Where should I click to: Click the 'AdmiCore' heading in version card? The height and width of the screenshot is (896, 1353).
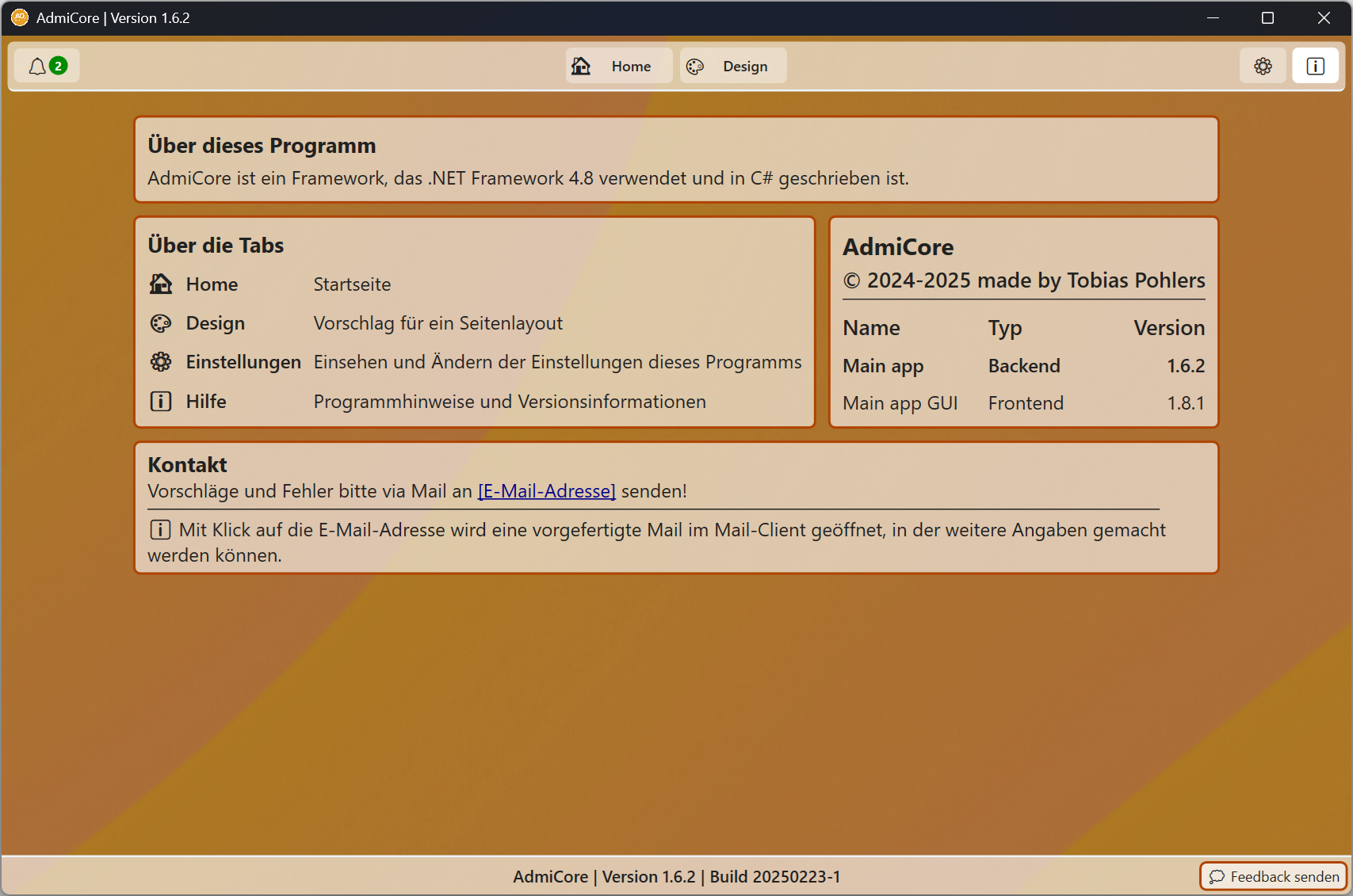(898, 247)
